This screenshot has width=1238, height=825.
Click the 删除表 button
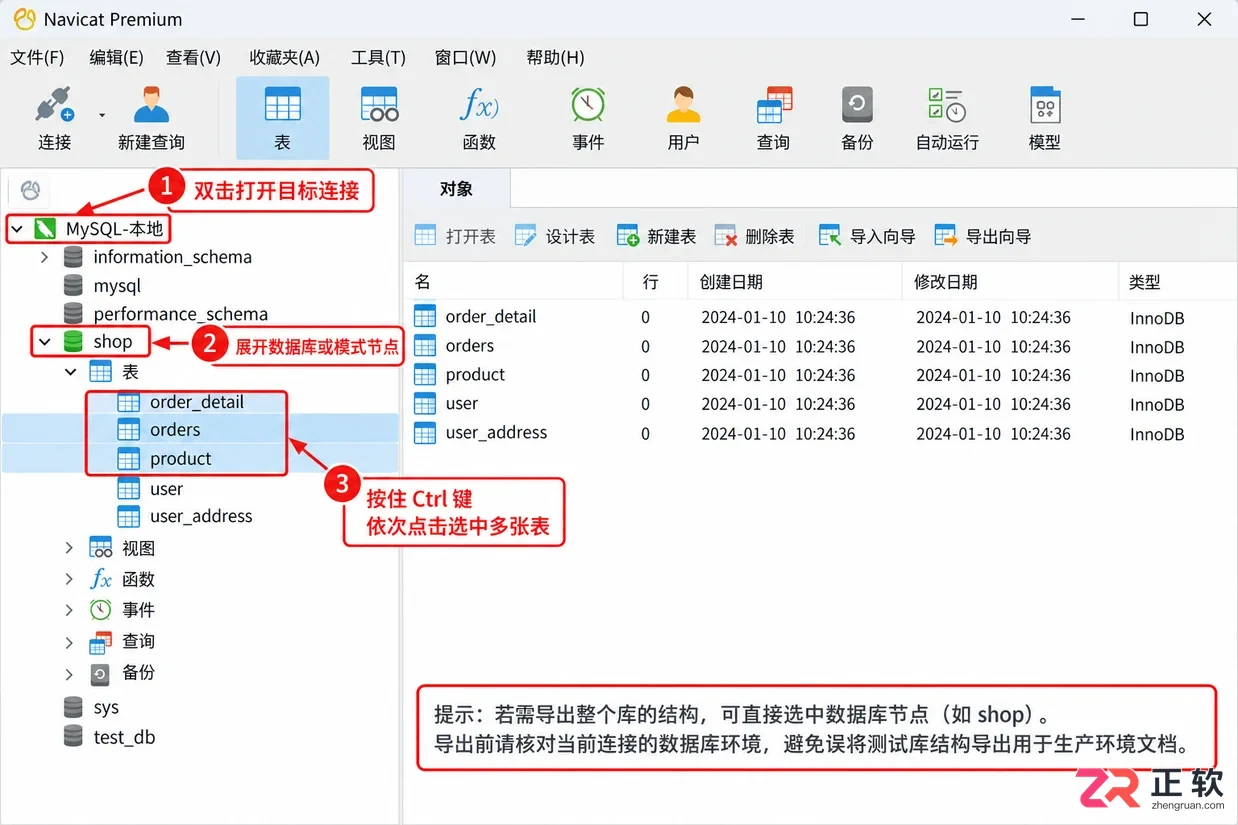point(755,236)
